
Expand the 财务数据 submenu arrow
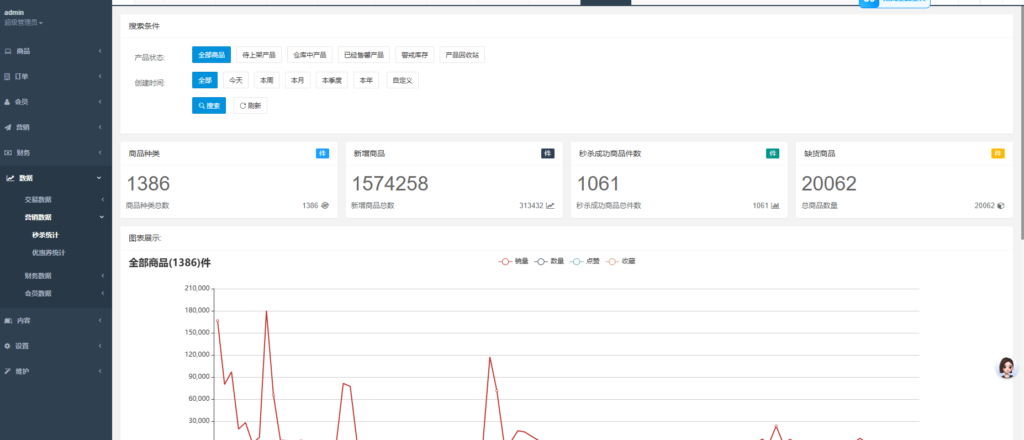[103, 275]
